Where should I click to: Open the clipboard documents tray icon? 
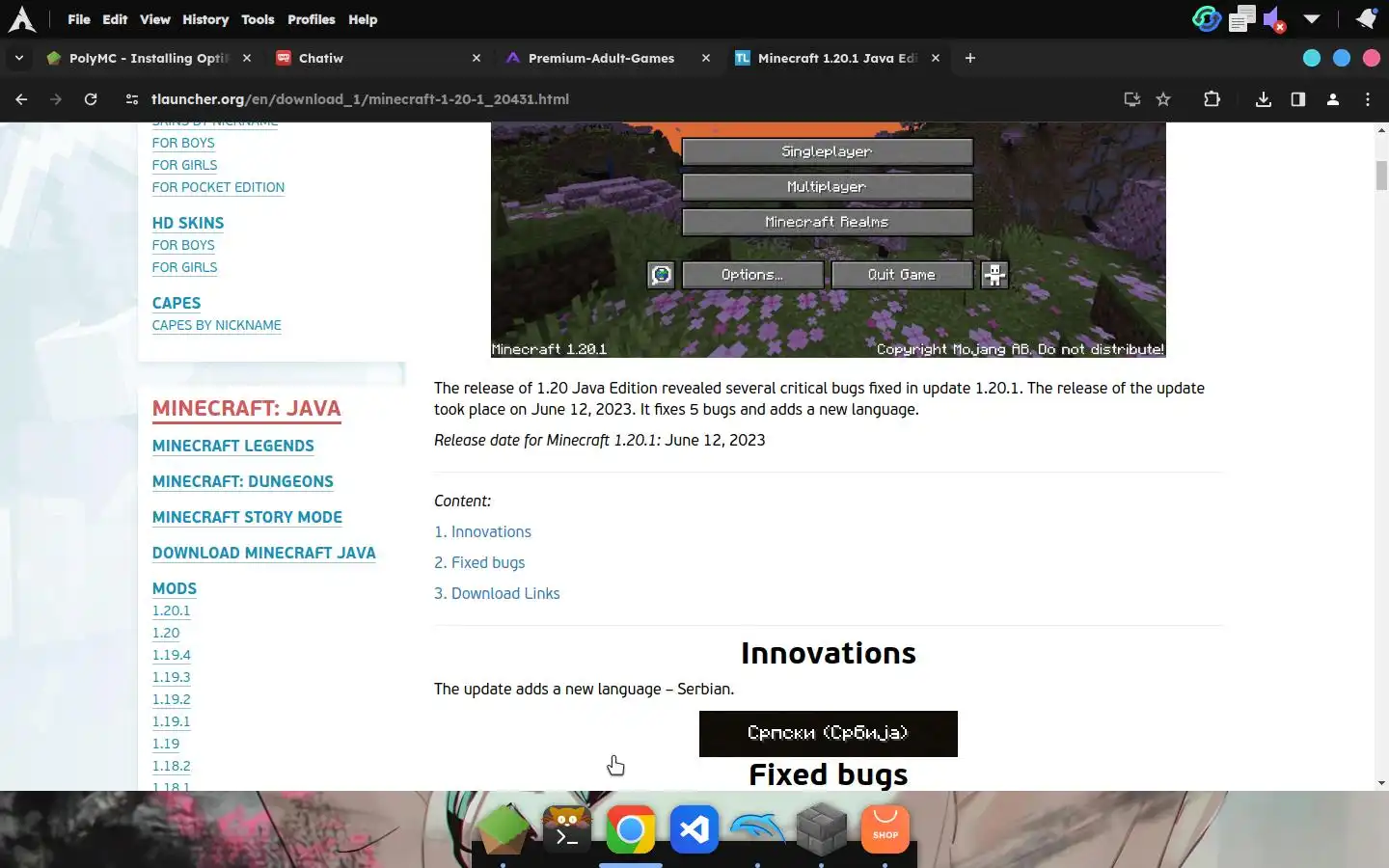(1242, 18)
